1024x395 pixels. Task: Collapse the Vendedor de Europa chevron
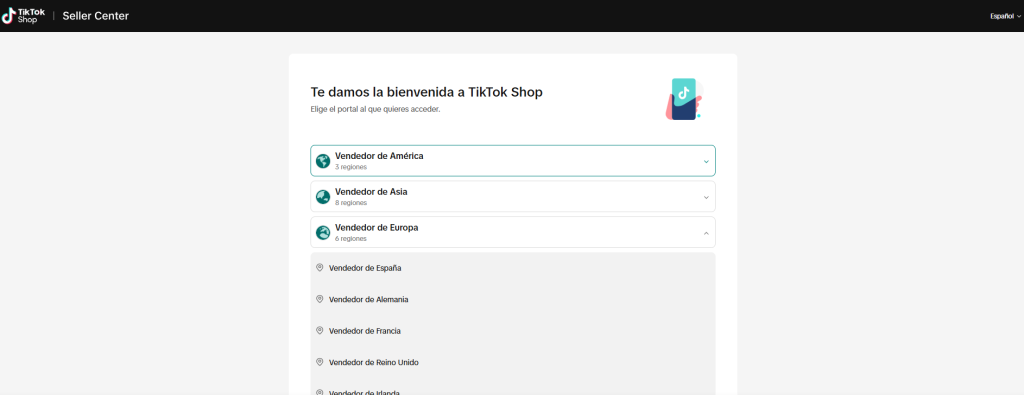tap(706, 233)
